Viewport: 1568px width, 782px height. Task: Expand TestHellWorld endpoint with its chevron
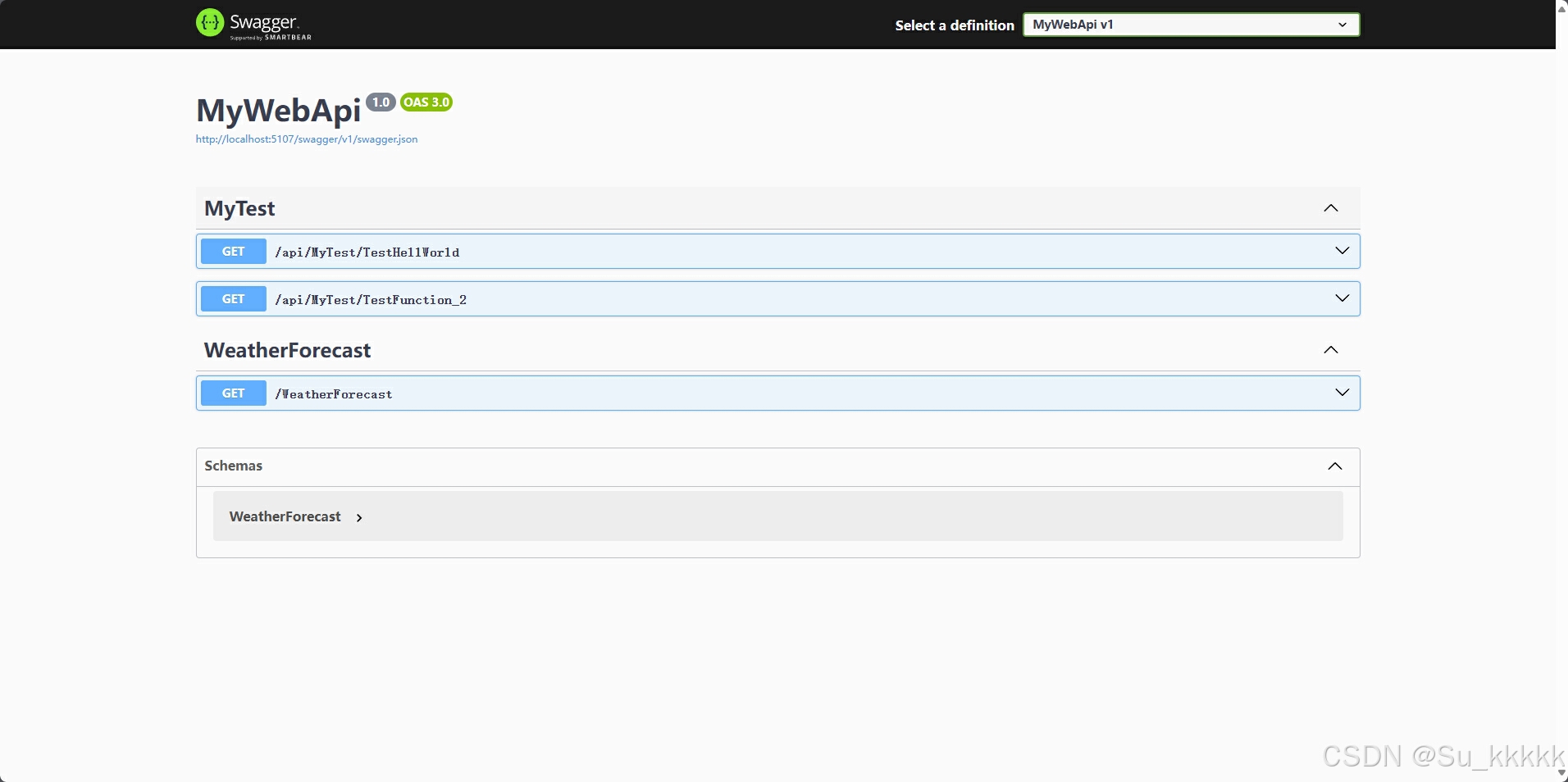(x=1342, y=251)
